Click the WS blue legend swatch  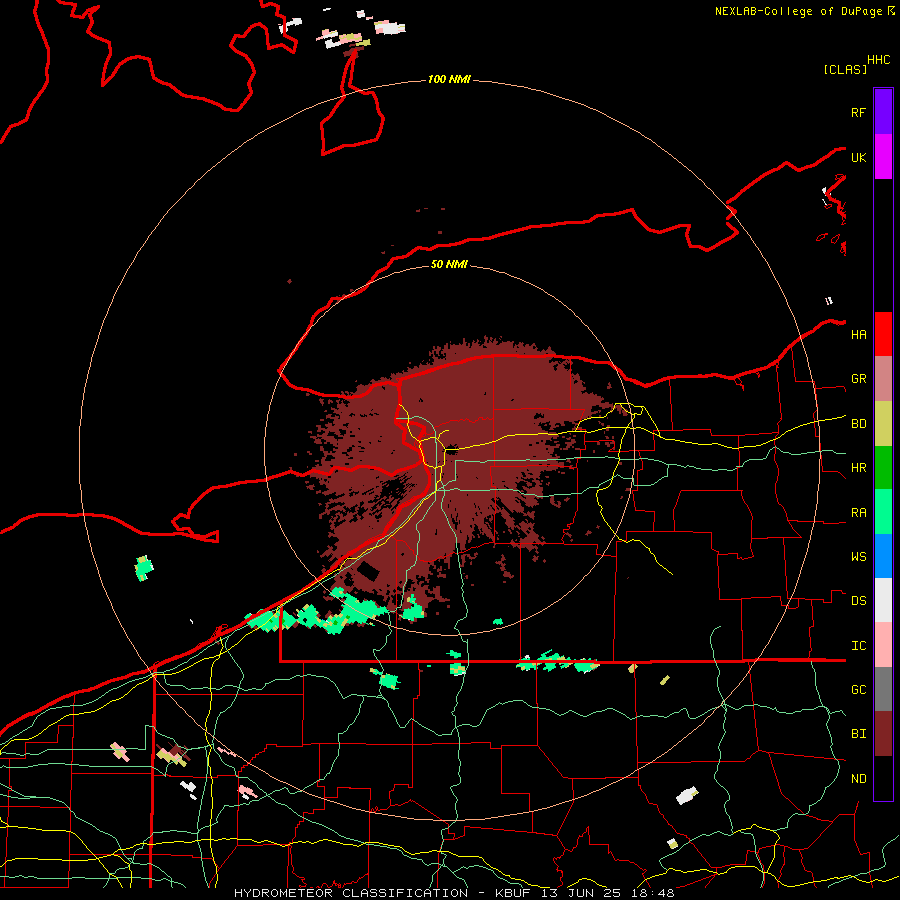coord(883,556)
